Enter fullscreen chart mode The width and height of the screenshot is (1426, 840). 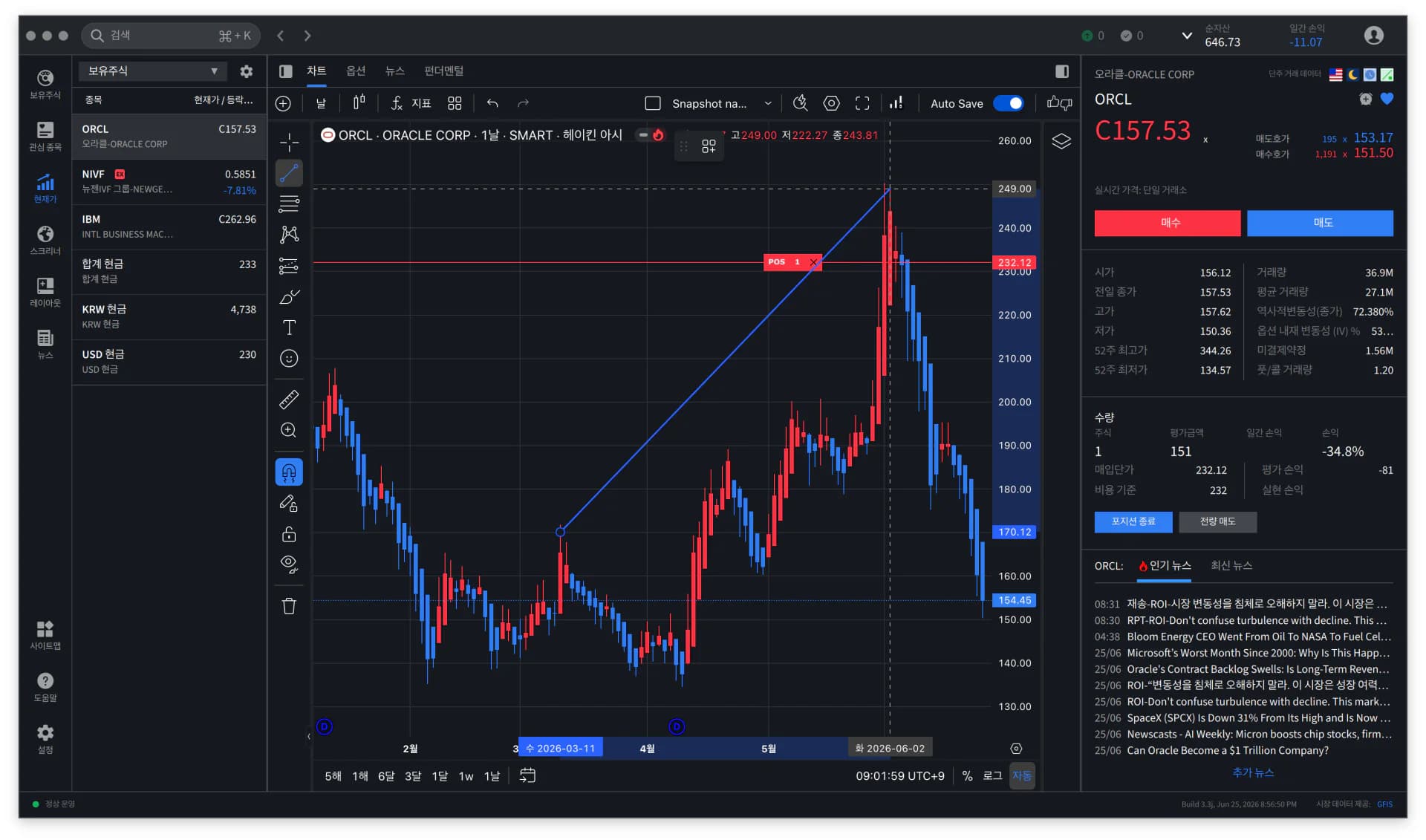862,103
